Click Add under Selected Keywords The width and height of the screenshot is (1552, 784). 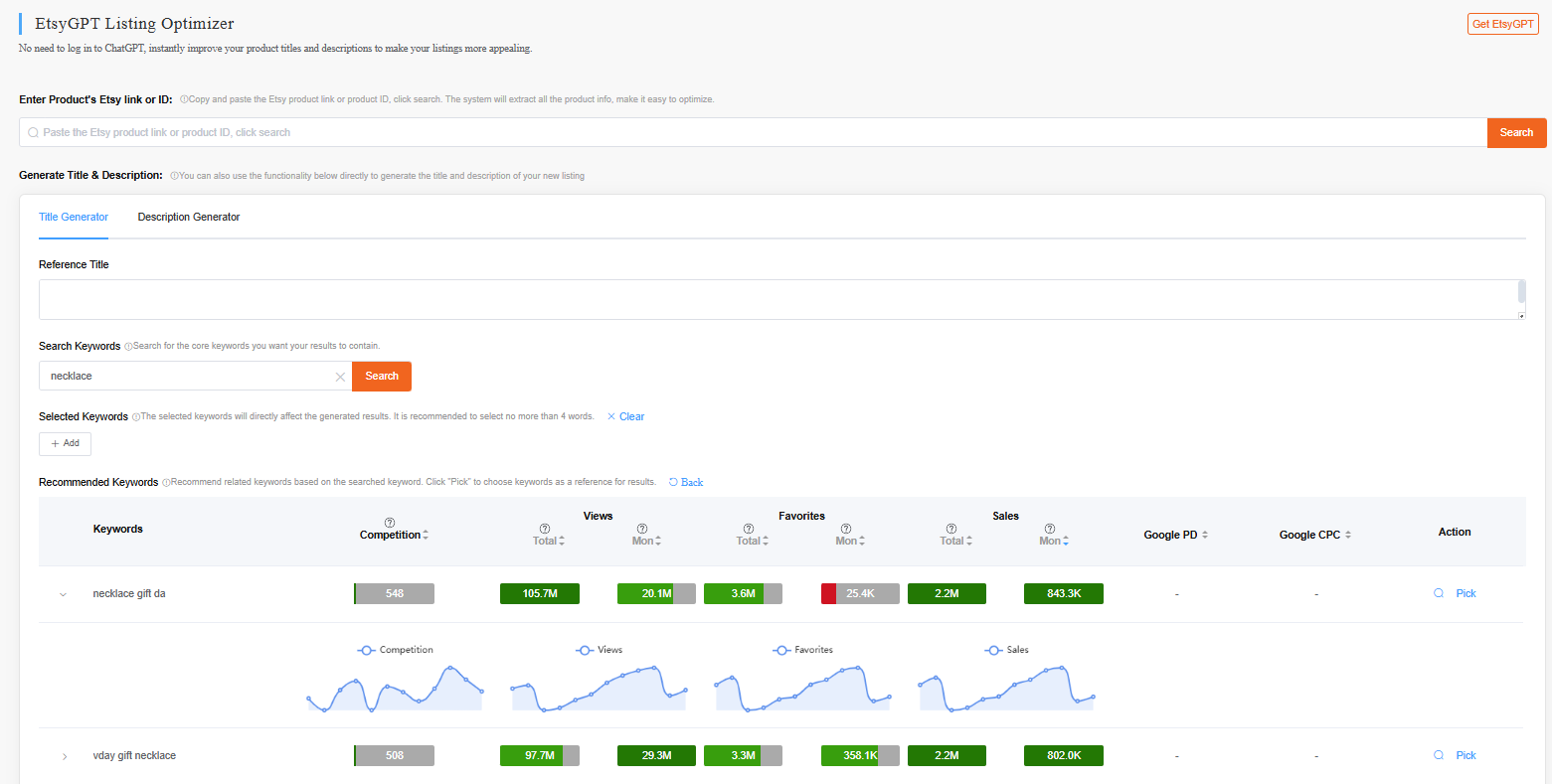coord(64,443)
